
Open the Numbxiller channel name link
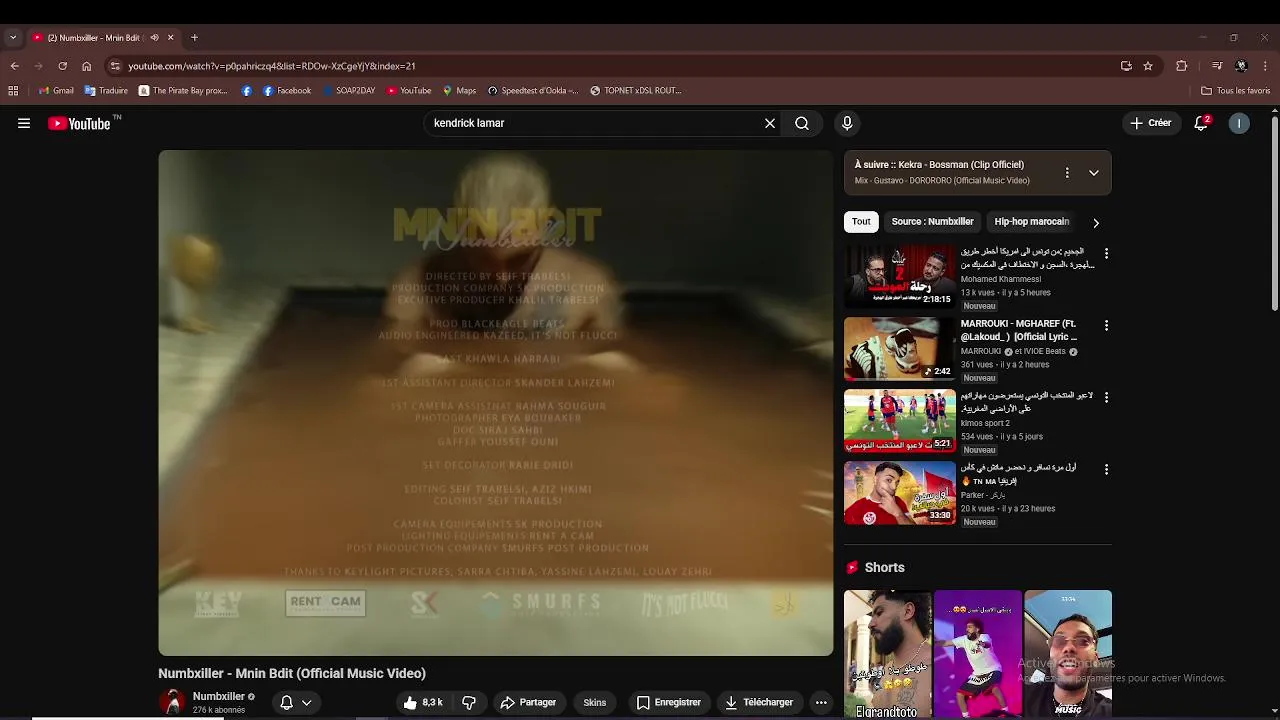(218, 696)
